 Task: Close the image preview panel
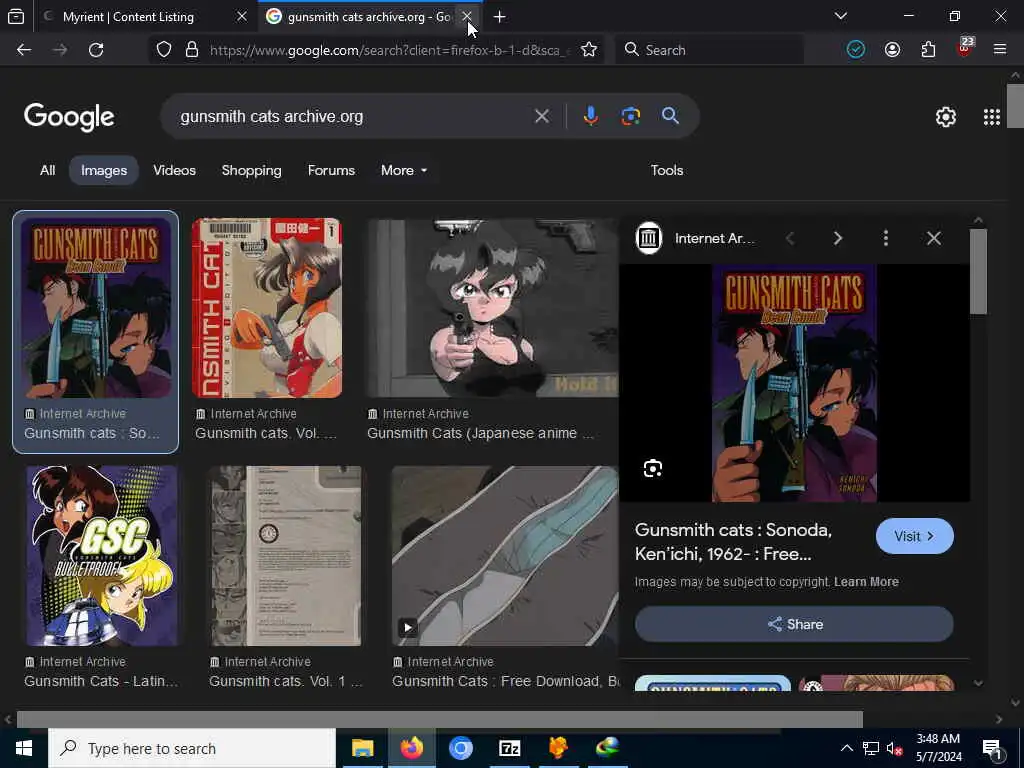(934, 238)
